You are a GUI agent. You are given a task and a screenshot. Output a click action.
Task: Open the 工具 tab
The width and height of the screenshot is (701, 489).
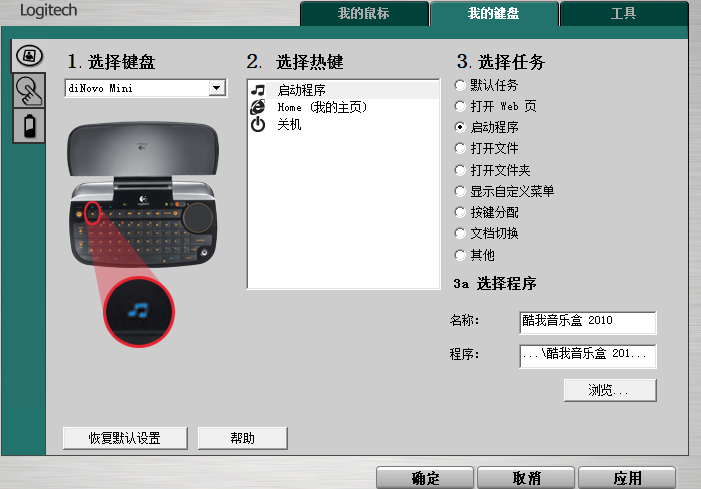pos(624,13)
